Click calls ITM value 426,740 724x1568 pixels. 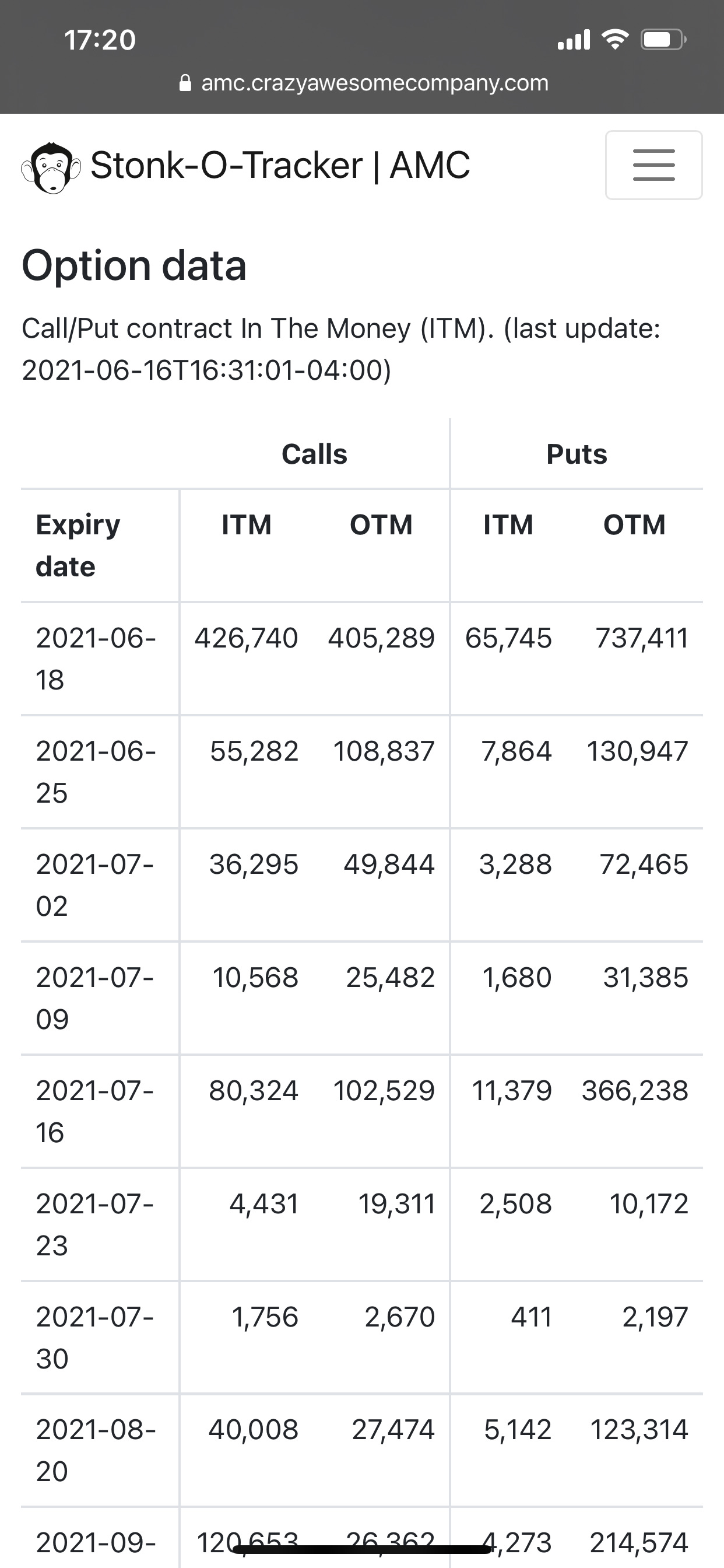(247, 638)
